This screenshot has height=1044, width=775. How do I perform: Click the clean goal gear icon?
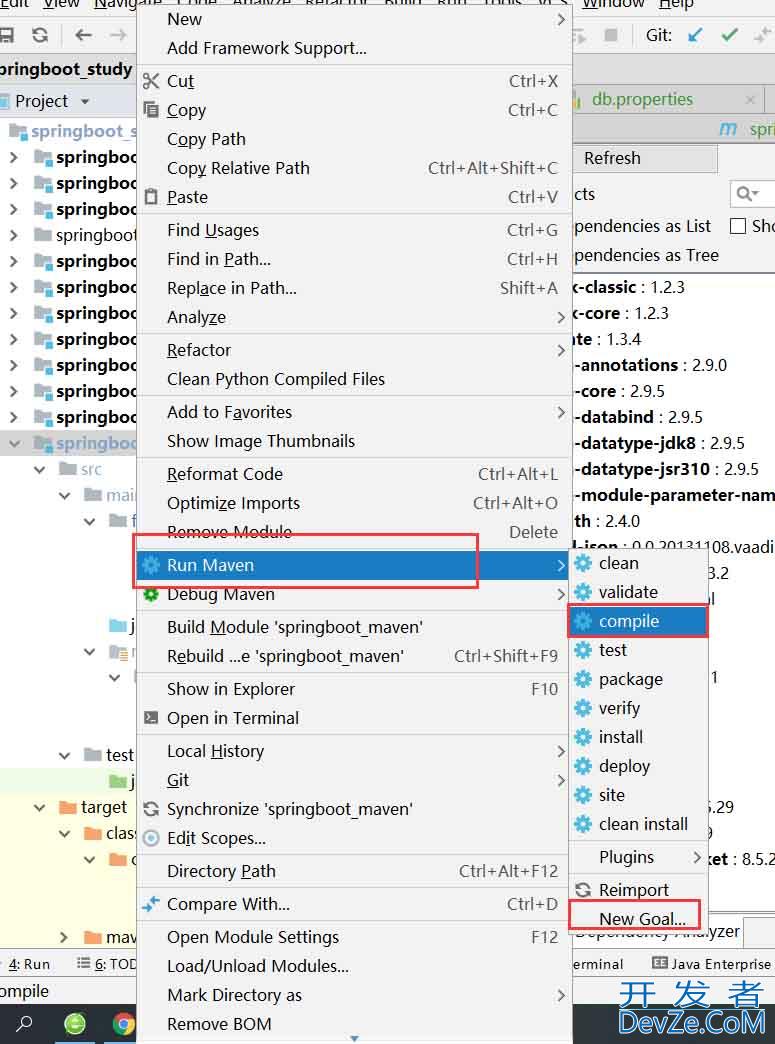coord(583,563)
